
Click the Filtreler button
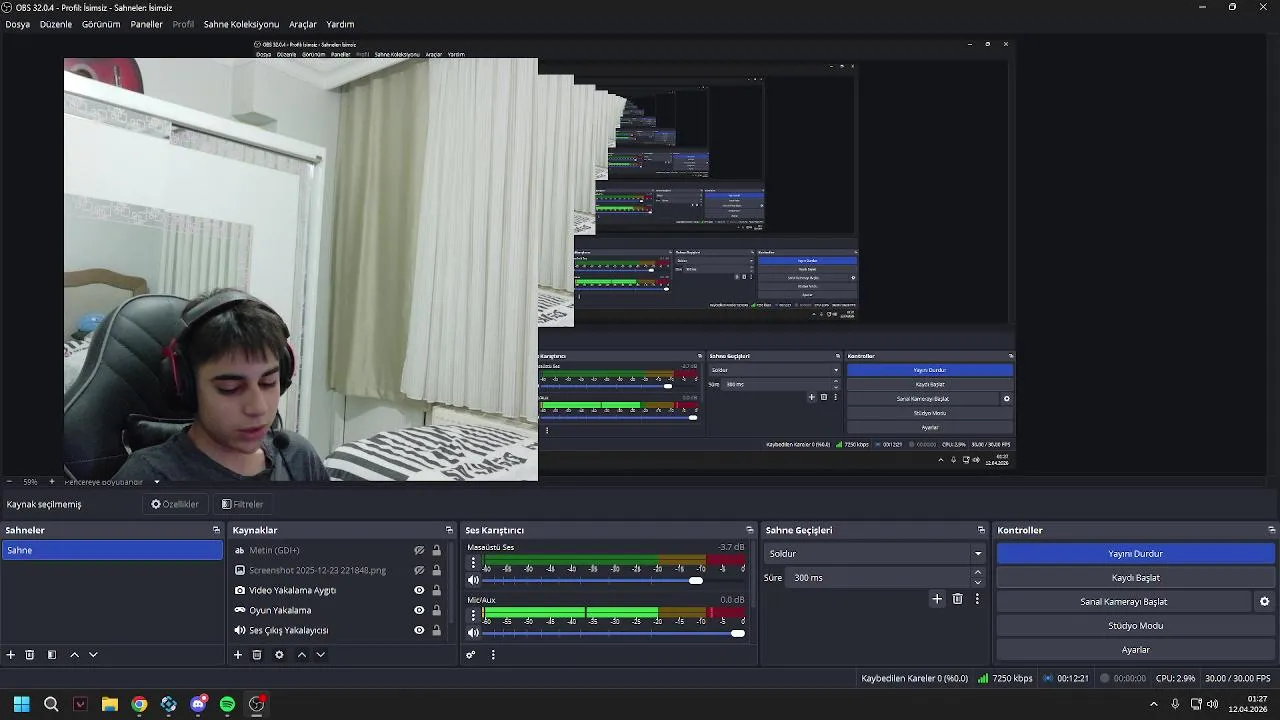point(242,504)
